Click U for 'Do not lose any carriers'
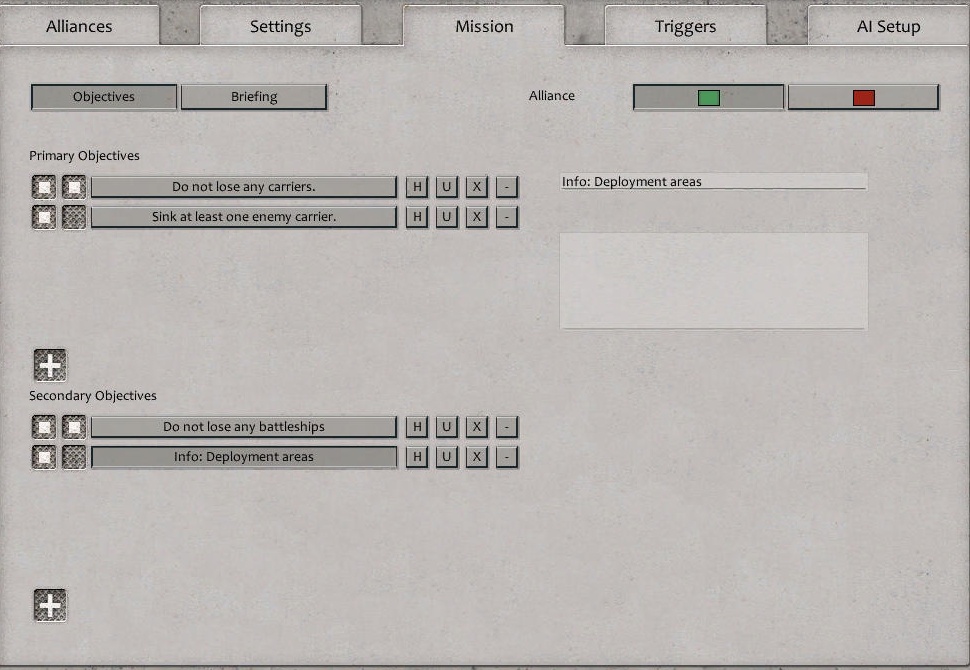This screenshot has width=970, height=670. (x=447, y=187)
